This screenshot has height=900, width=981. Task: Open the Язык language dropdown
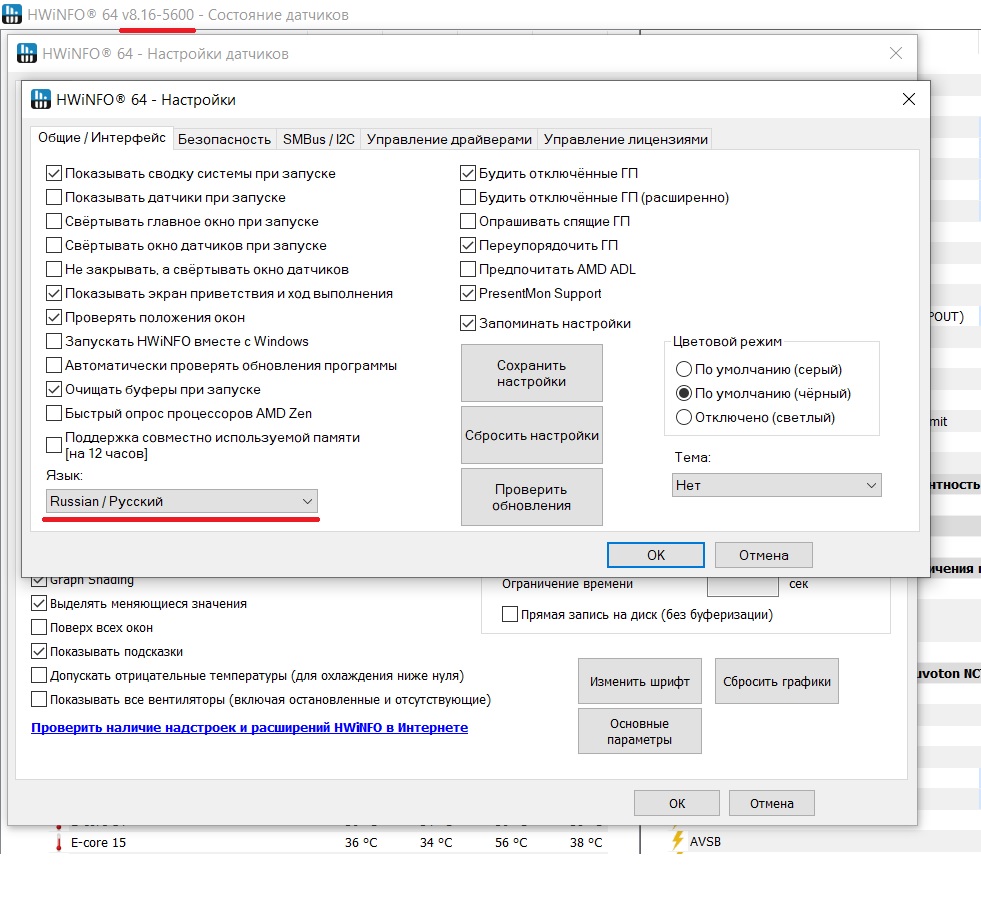pos(181,501)
